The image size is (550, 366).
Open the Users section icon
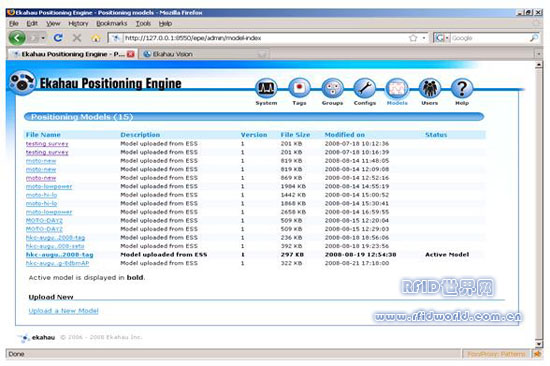(x=430, y=88)
